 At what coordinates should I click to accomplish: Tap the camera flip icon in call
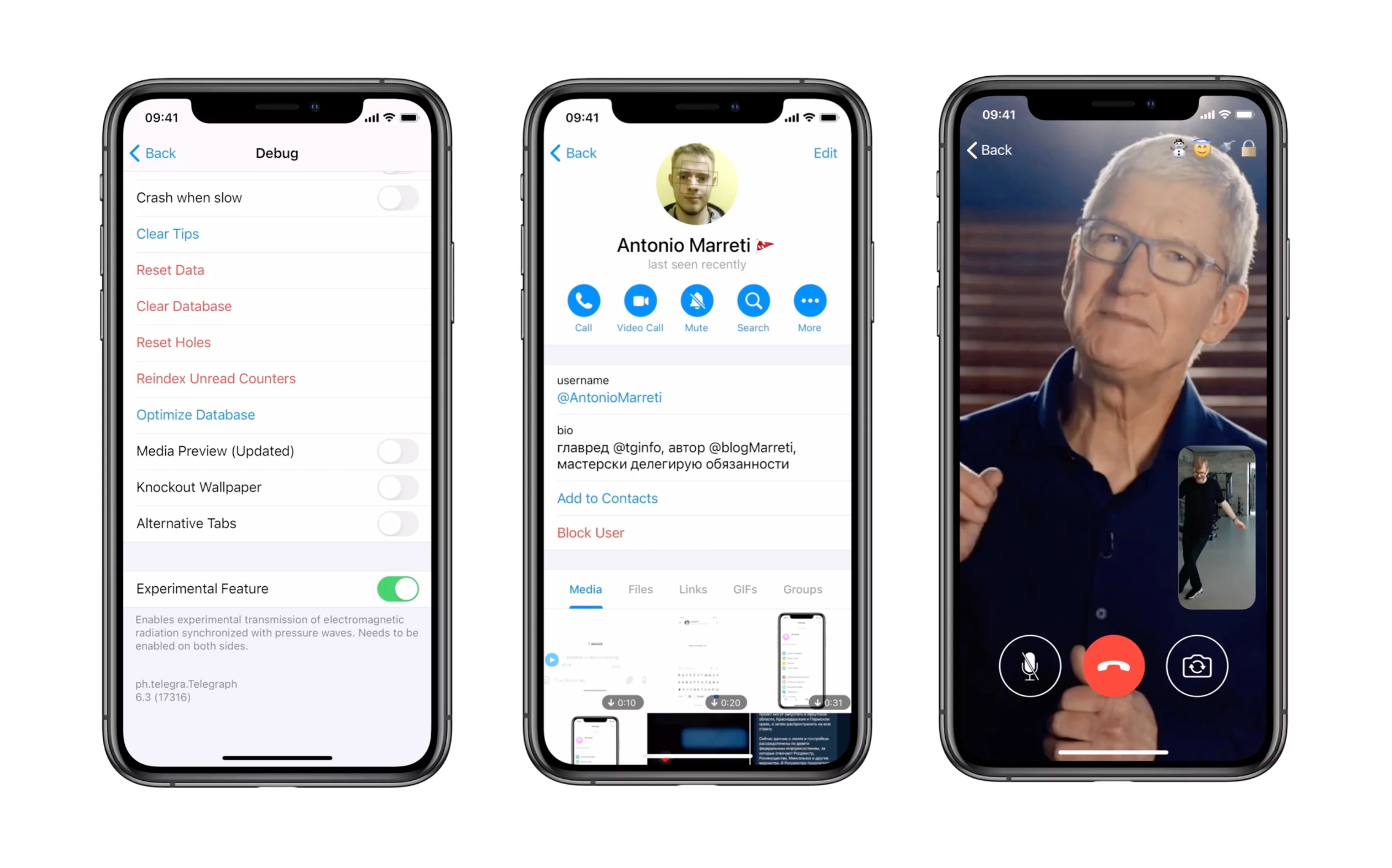1197,665
